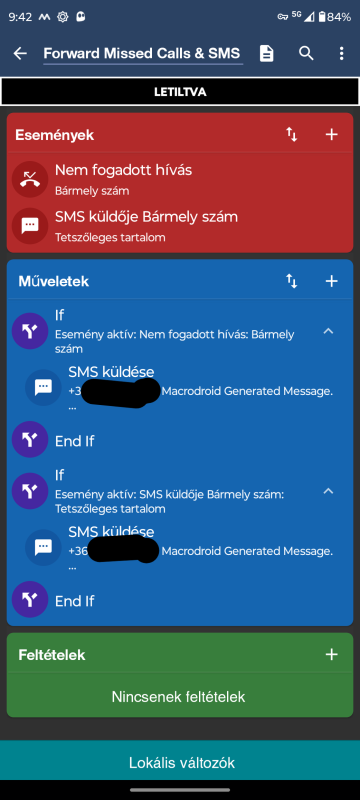Open the Nem fogadott hívás trigger
360x800 pixels.
coord(180,180)
